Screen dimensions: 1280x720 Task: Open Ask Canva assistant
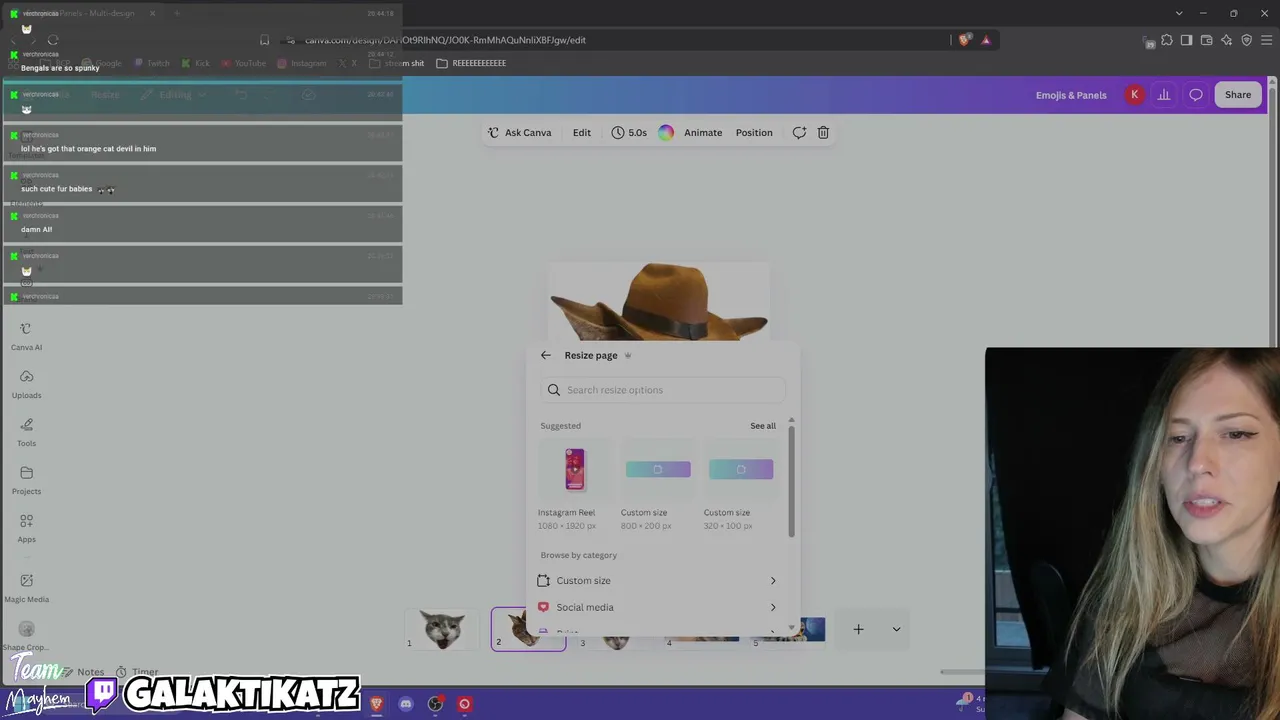pos(519,133)
